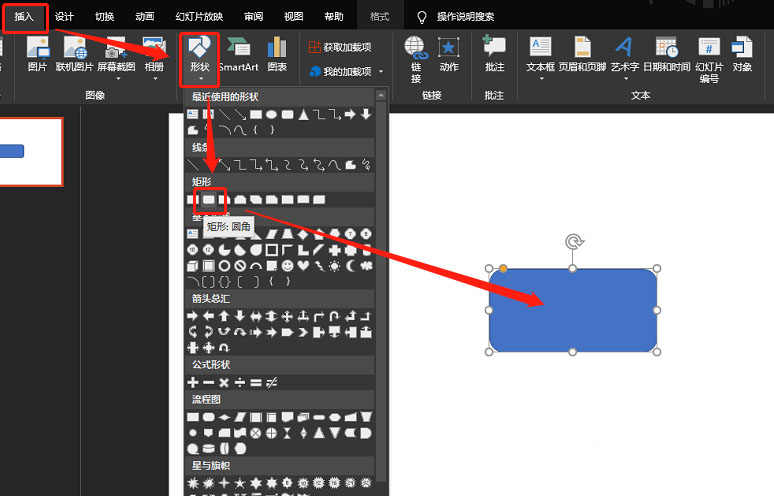This screenshot has width=774, height=496.
Task: Open the 形状 shapes gallery button
Action: pos(199,59)
